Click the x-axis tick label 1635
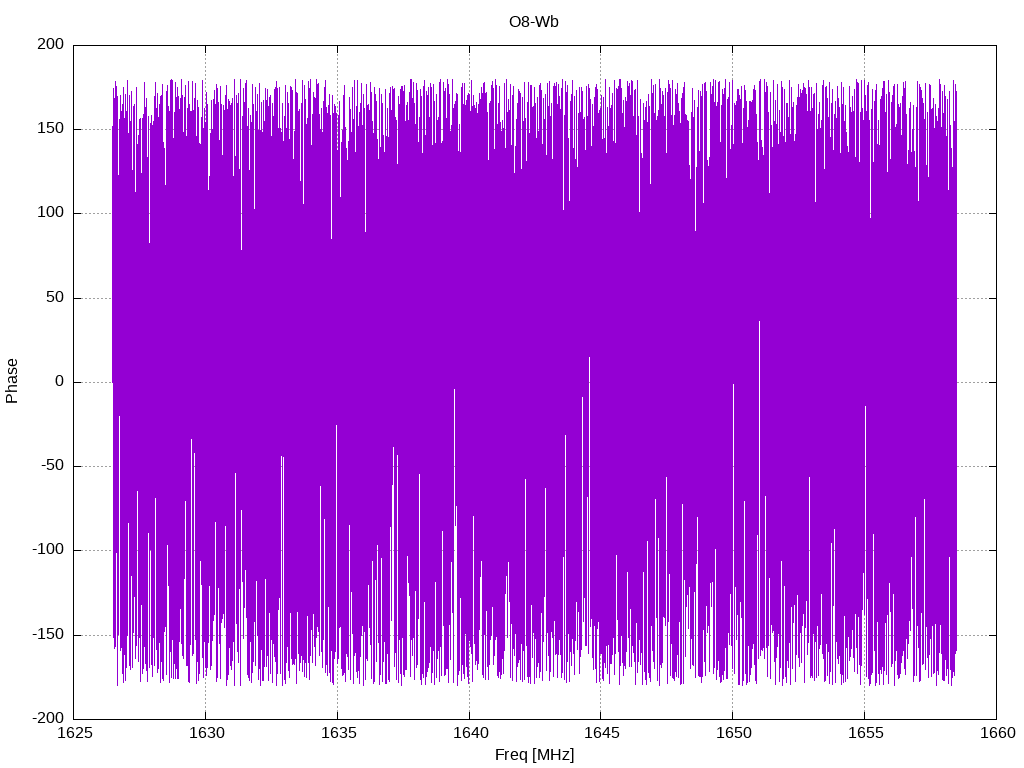Viewport: 1024px width, 768px height. pos(338,733)
